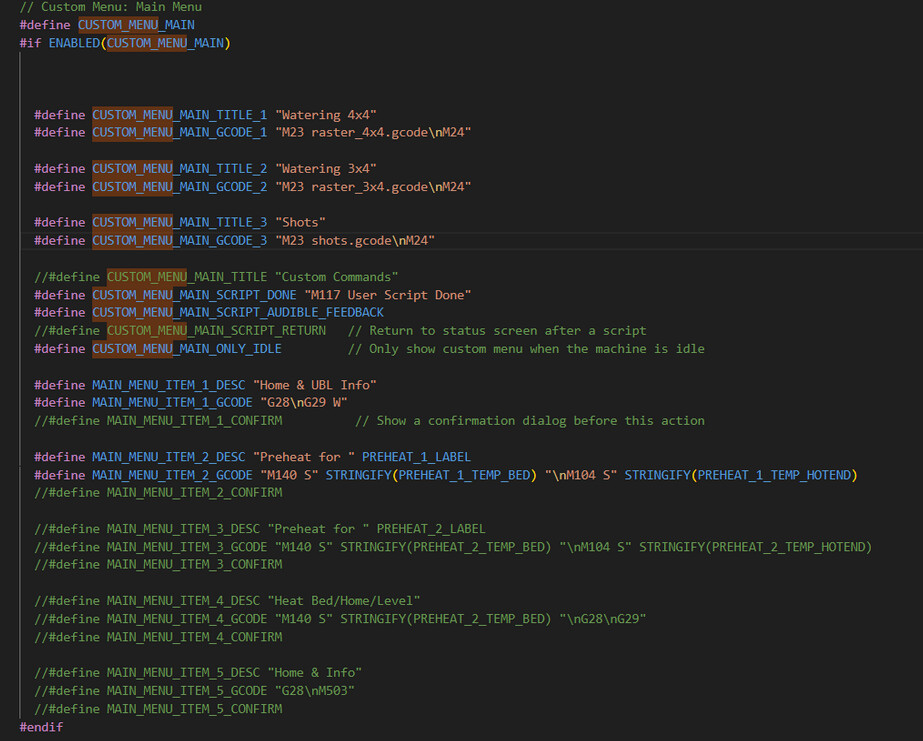Click the "Heat Bed/Home/Level" commented string
The height and width of the screenshot is (741, 923).
(343, 601)
